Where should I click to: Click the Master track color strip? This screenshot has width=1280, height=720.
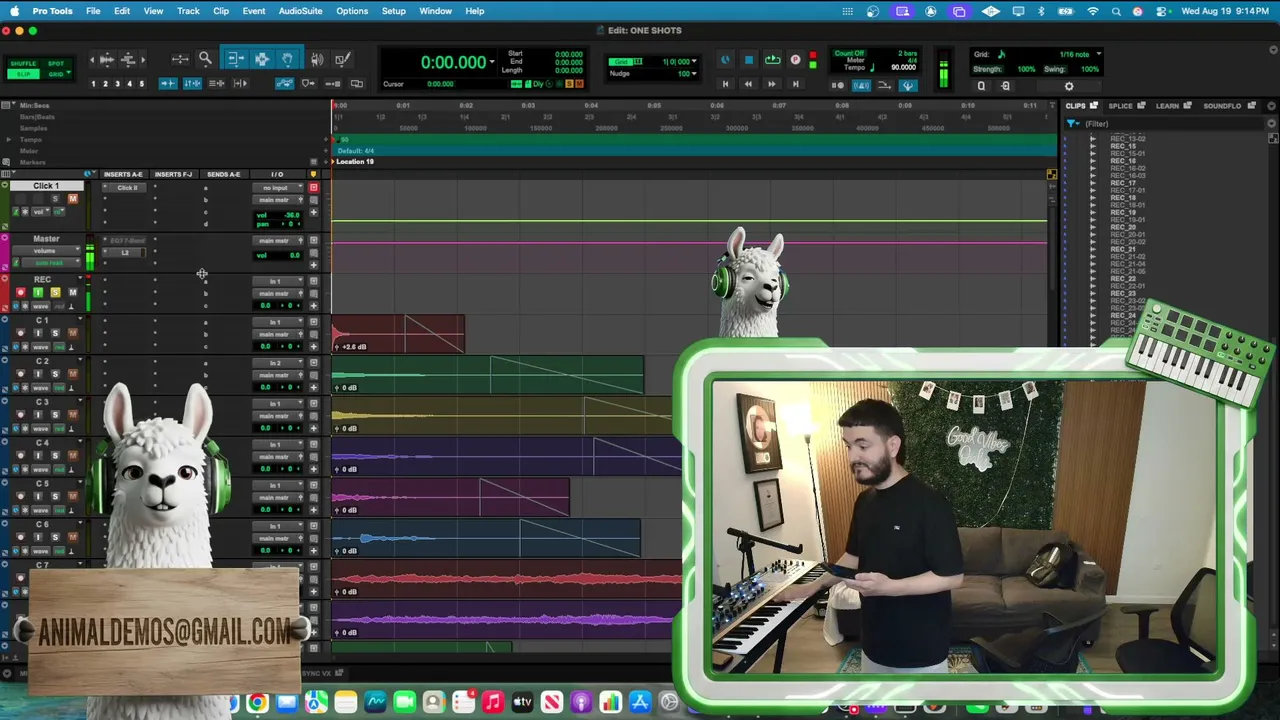pos(5,251)
